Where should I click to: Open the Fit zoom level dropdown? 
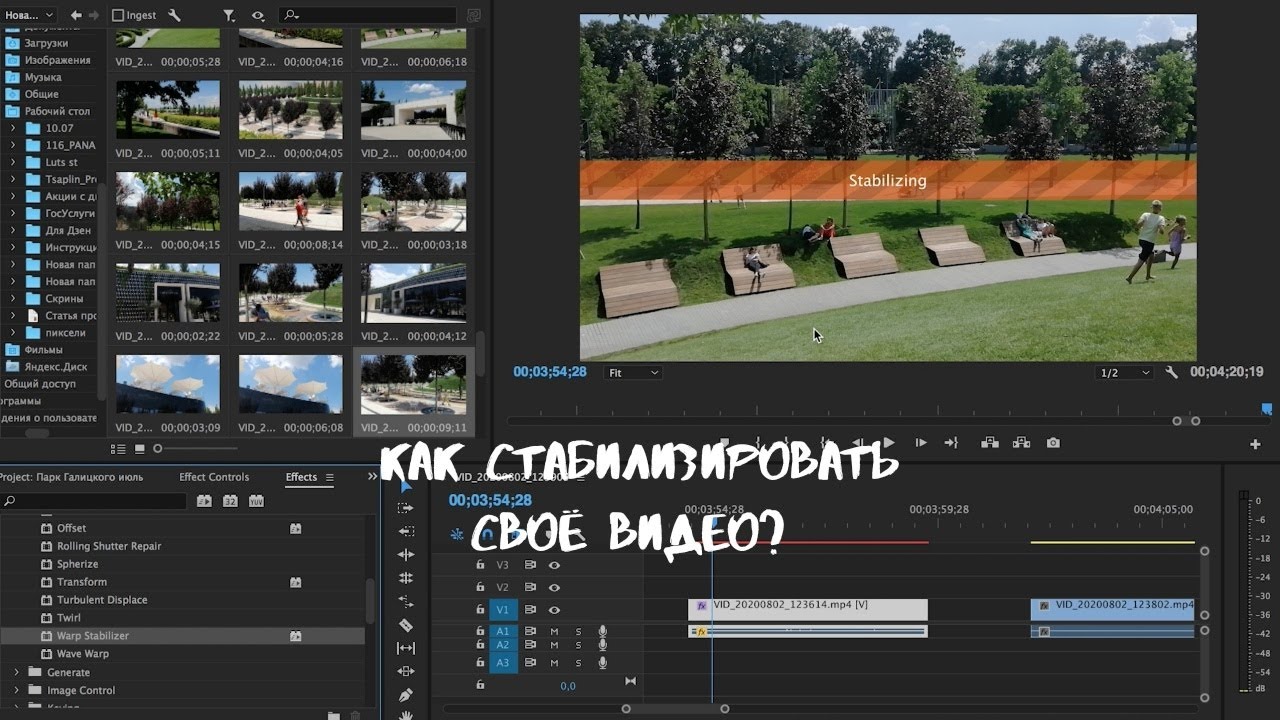(634, 372)
